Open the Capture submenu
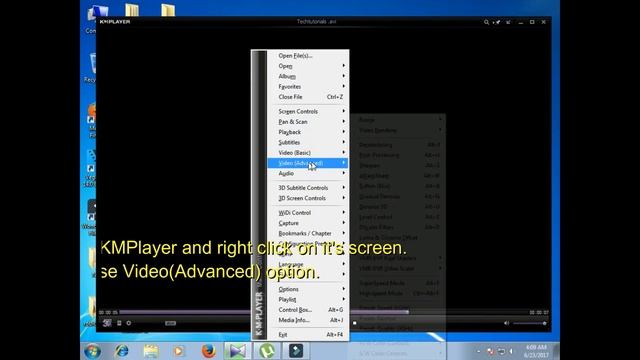This screenshot has width=640, height=360. [308, 223]
